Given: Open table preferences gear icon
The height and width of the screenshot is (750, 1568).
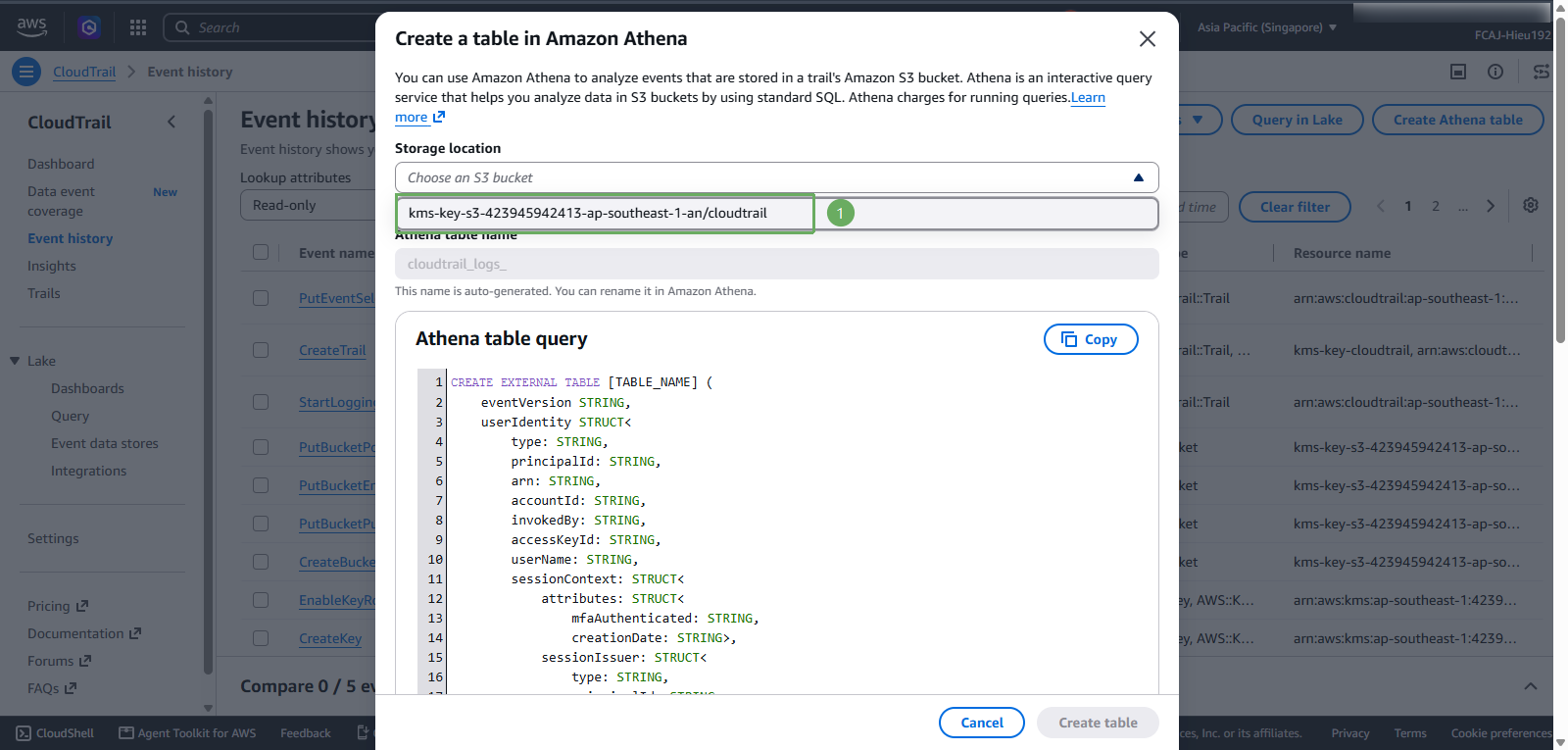Looking at the screenshot, I should (1531, 205).
